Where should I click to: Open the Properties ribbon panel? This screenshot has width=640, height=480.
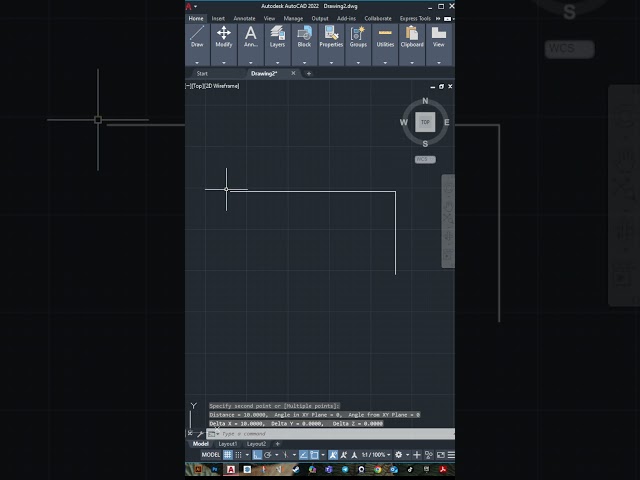click(331, 44)
